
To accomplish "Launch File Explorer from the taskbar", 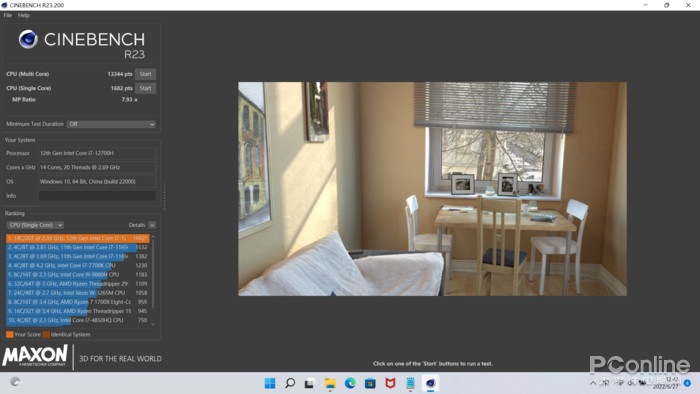I will [330, 383].
